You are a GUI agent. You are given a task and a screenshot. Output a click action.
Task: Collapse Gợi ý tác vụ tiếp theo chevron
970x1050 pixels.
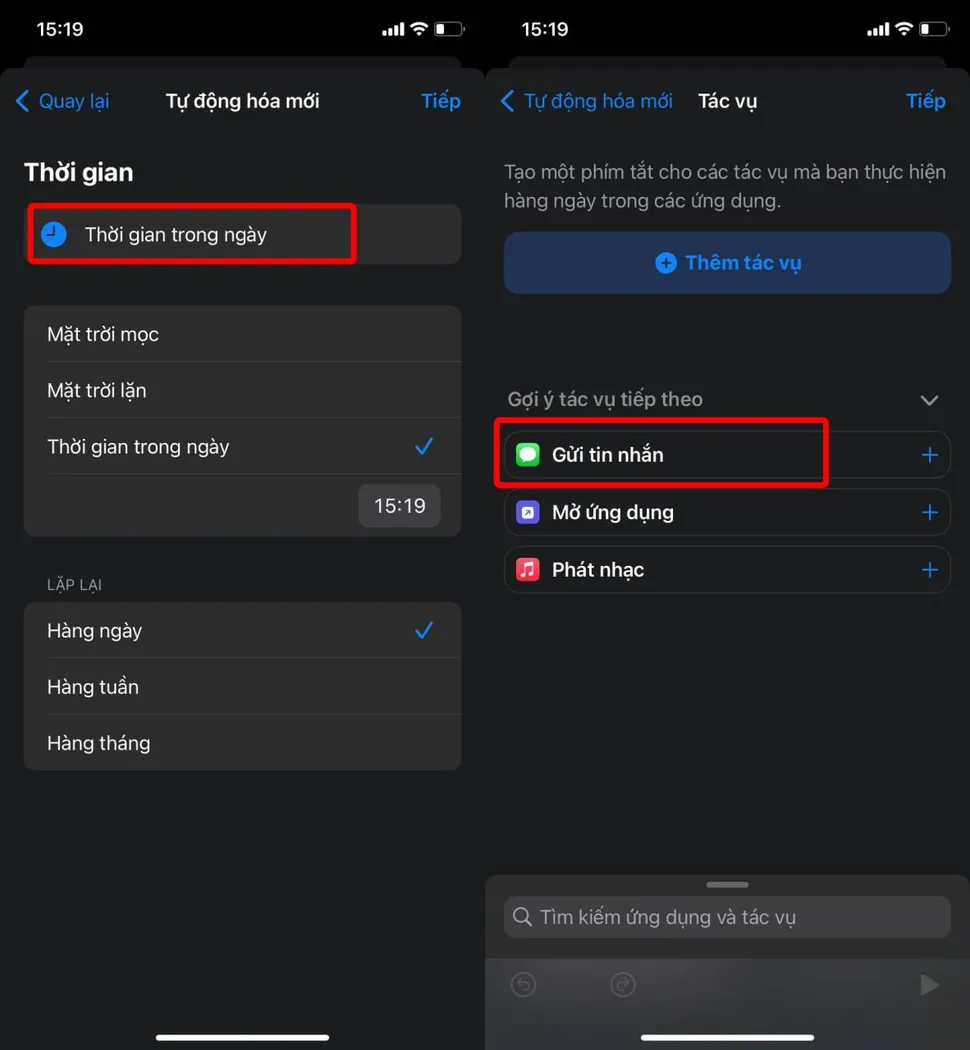(929, 400)
